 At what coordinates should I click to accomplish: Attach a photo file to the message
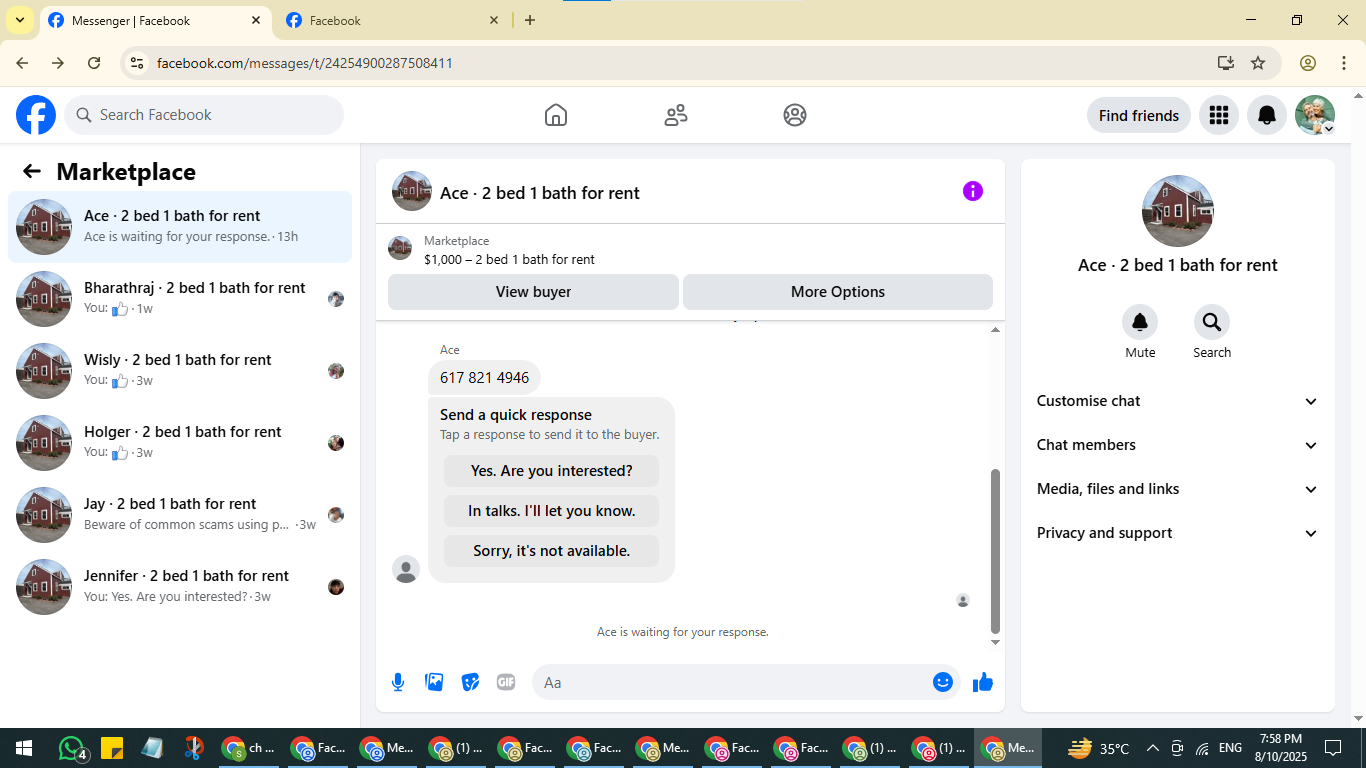point(434,682)
